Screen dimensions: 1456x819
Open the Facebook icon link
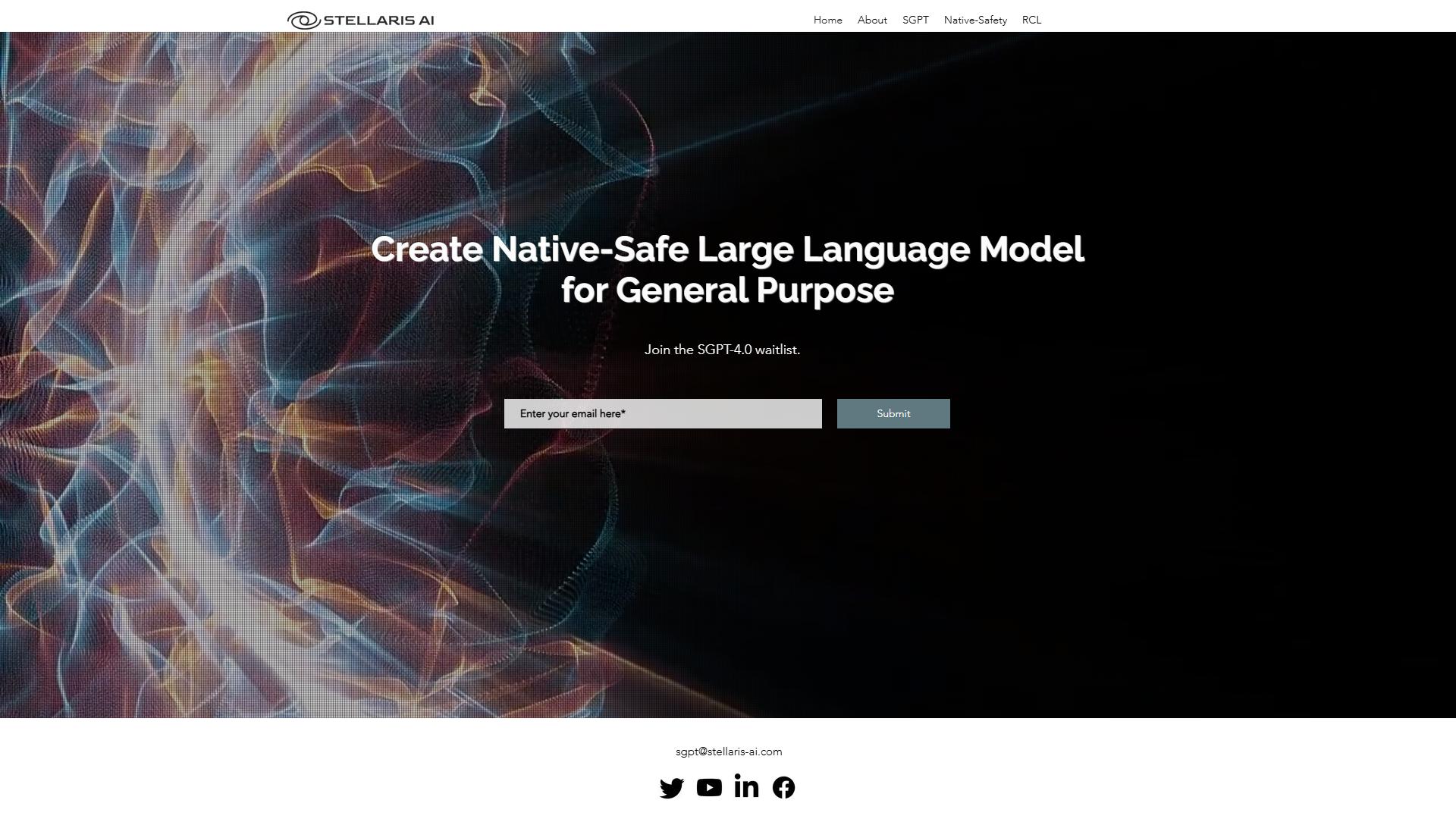click(783, 788)
